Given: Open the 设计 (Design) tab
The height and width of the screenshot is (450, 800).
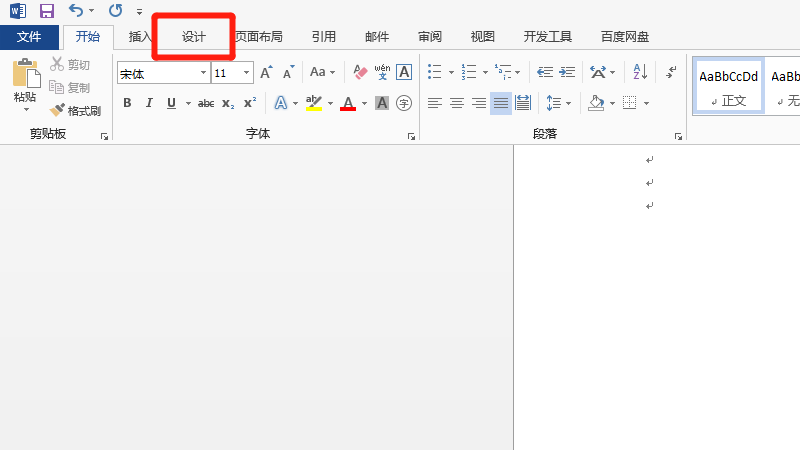Looking at the screenshot, I should click(x=194, y=37).
